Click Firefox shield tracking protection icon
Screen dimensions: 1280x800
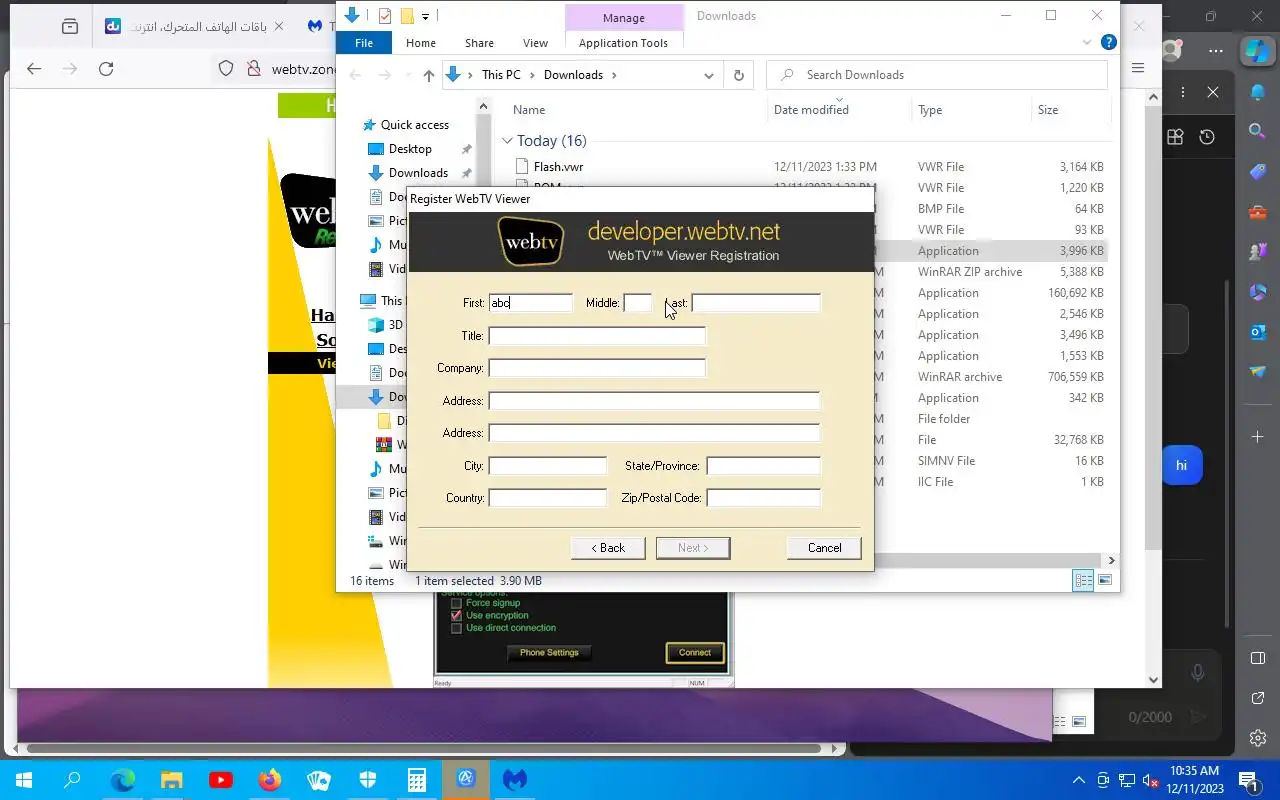point(226,69)
